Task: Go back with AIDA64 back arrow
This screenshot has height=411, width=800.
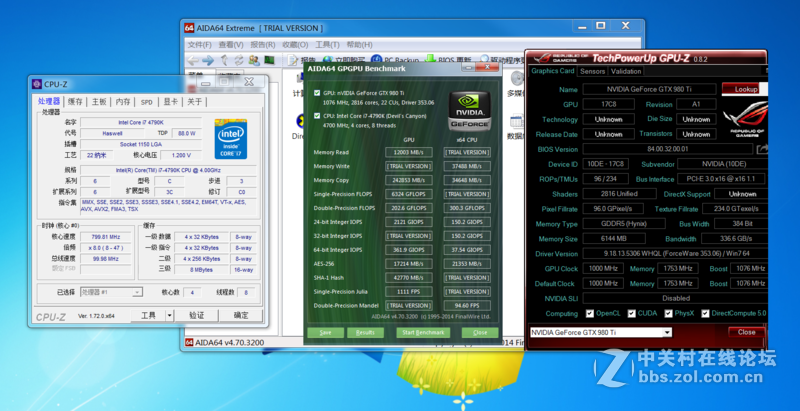Action: coord(192,61)
